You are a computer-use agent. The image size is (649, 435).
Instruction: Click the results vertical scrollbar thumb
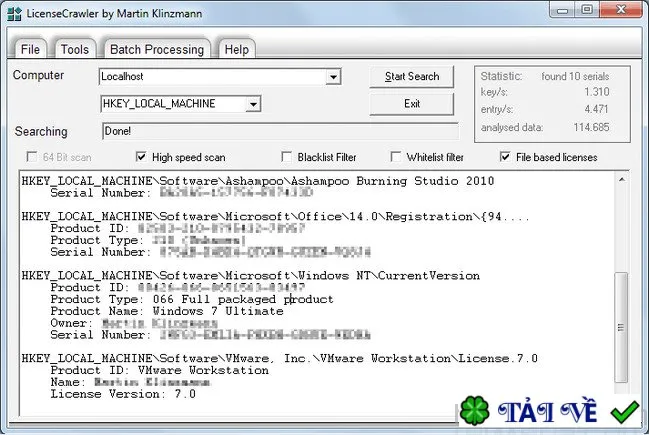coord(621,327)
